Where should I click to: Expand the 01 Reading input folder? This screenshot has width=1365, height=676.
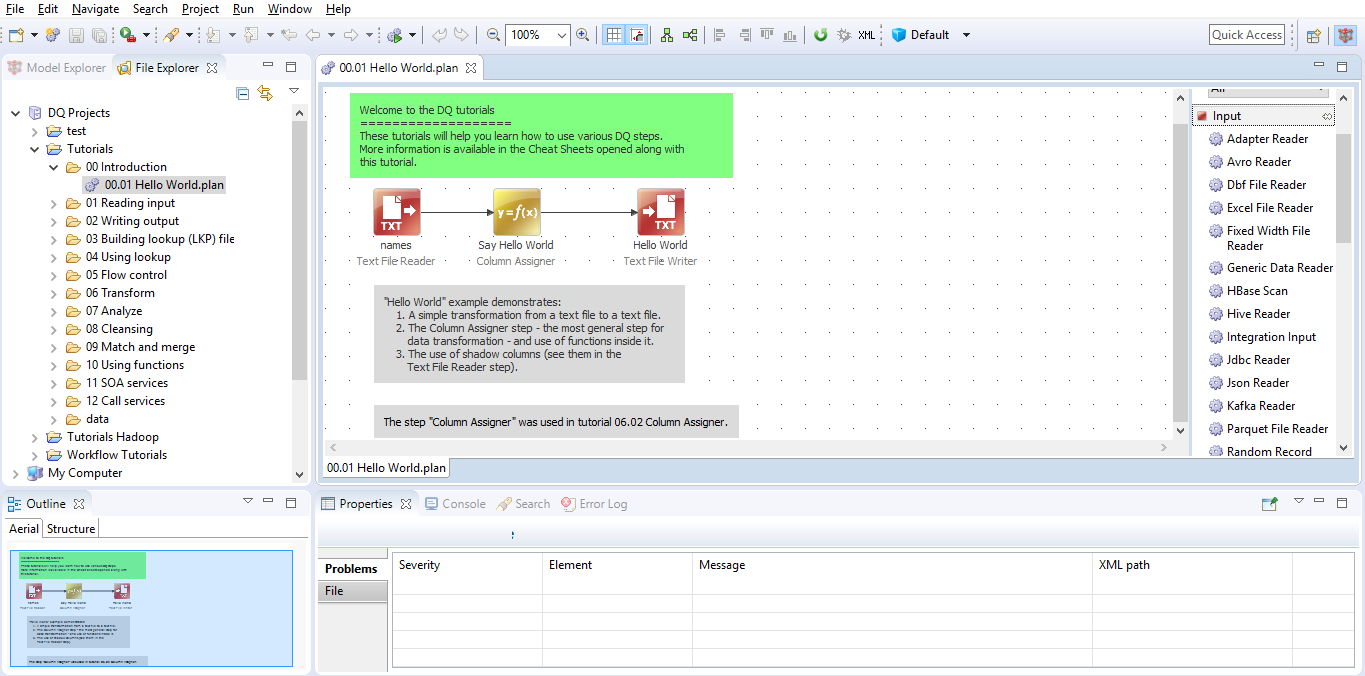click(54, 203)
